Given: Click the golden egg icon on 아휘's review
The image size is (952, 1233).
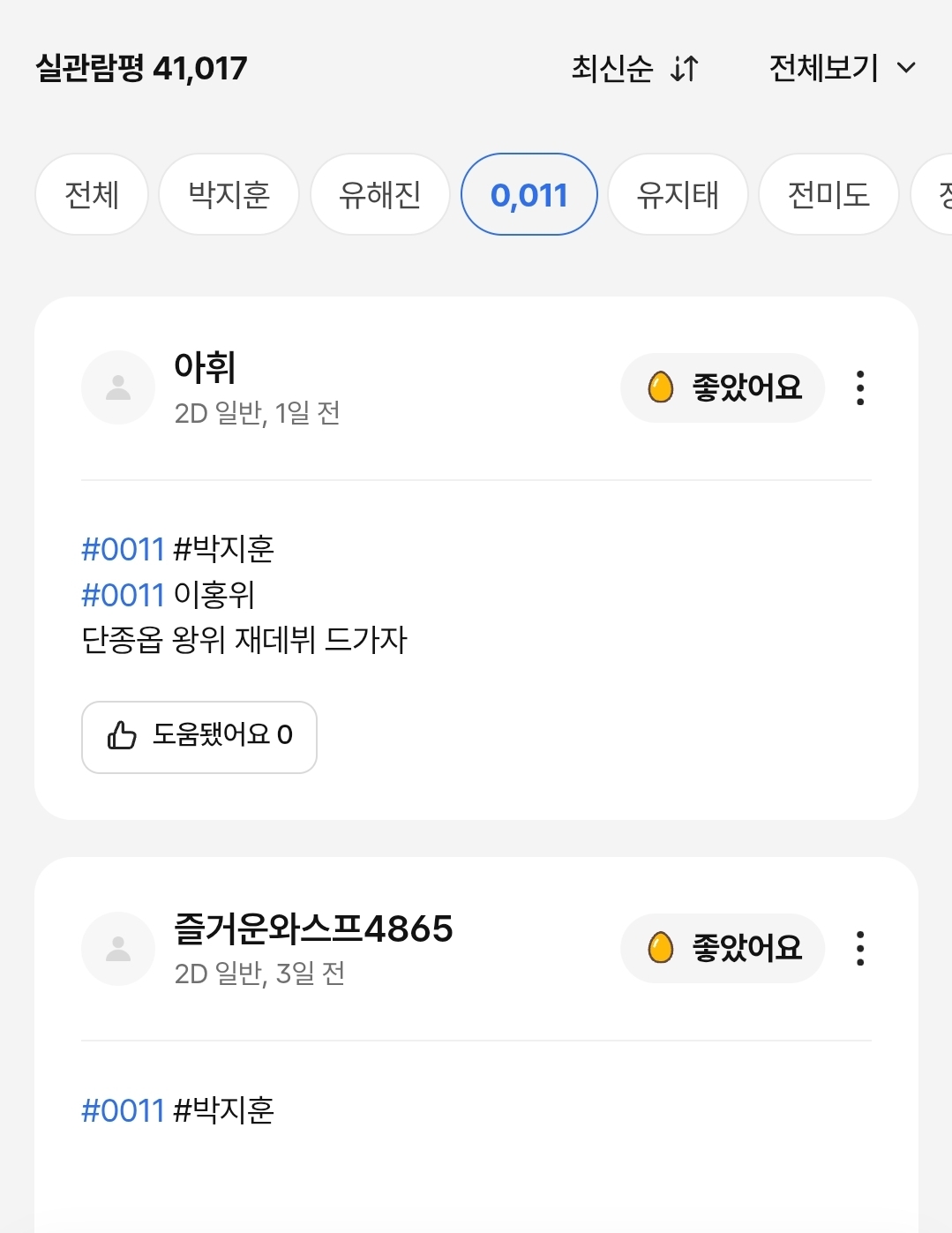Looking at the screenshot, I should click(660, 387).
